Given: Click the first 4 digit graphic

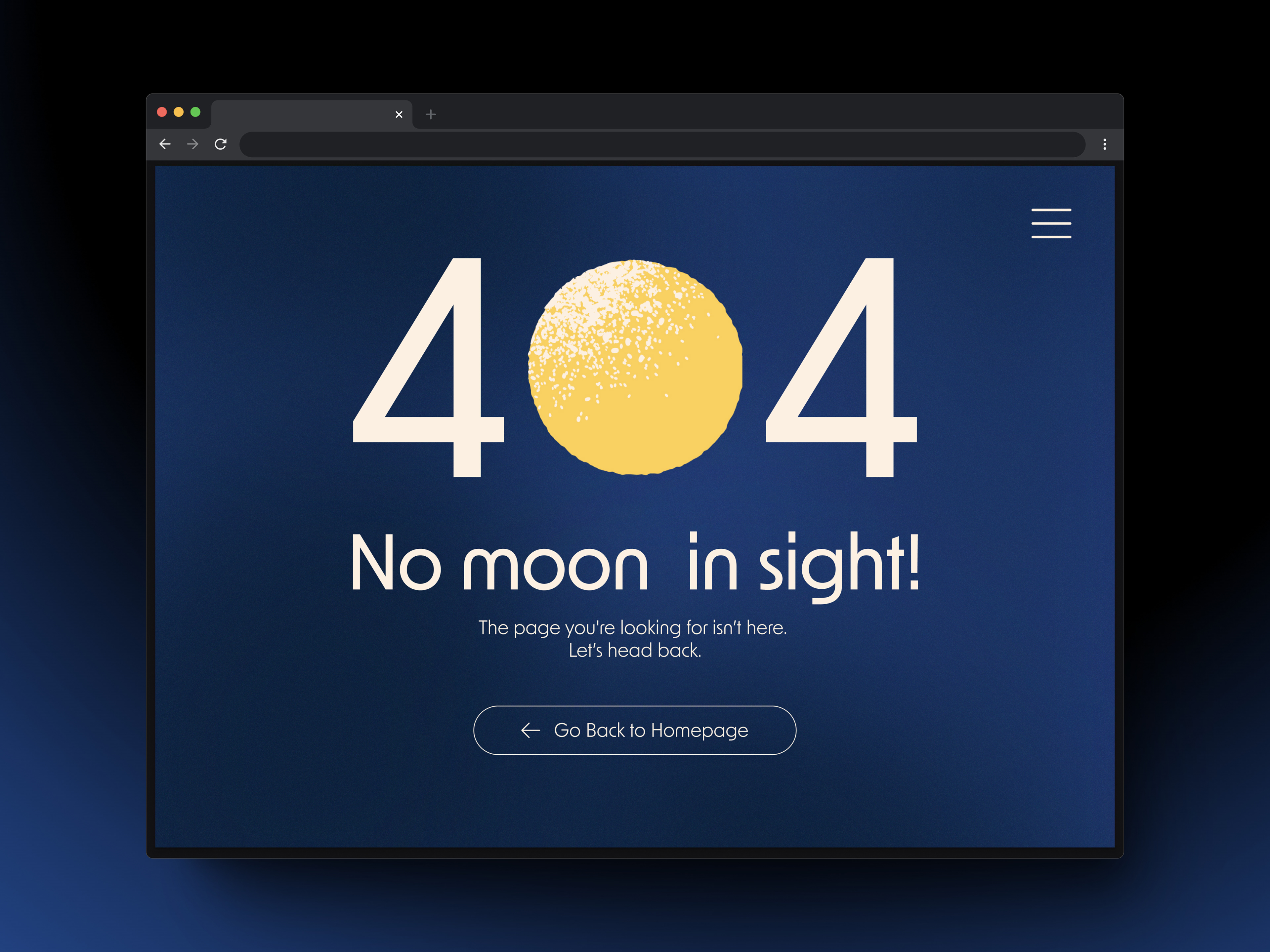Looking at the screenshot, I should click(x=429, y=367).
